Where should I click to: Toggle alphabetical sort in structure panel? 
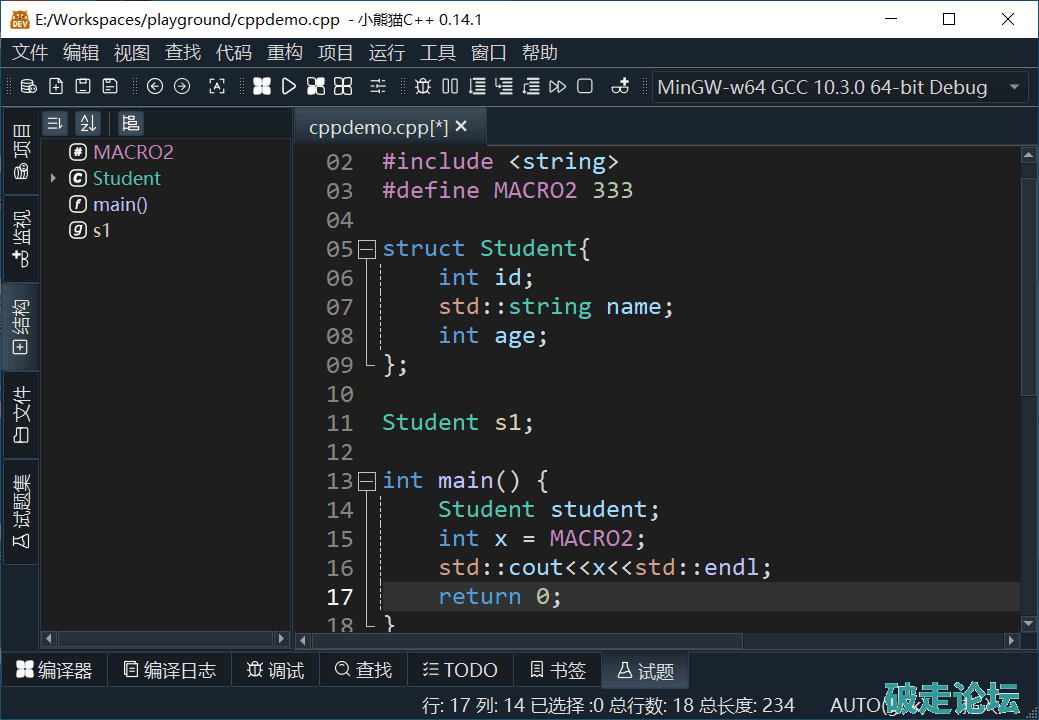pos(88,123)
